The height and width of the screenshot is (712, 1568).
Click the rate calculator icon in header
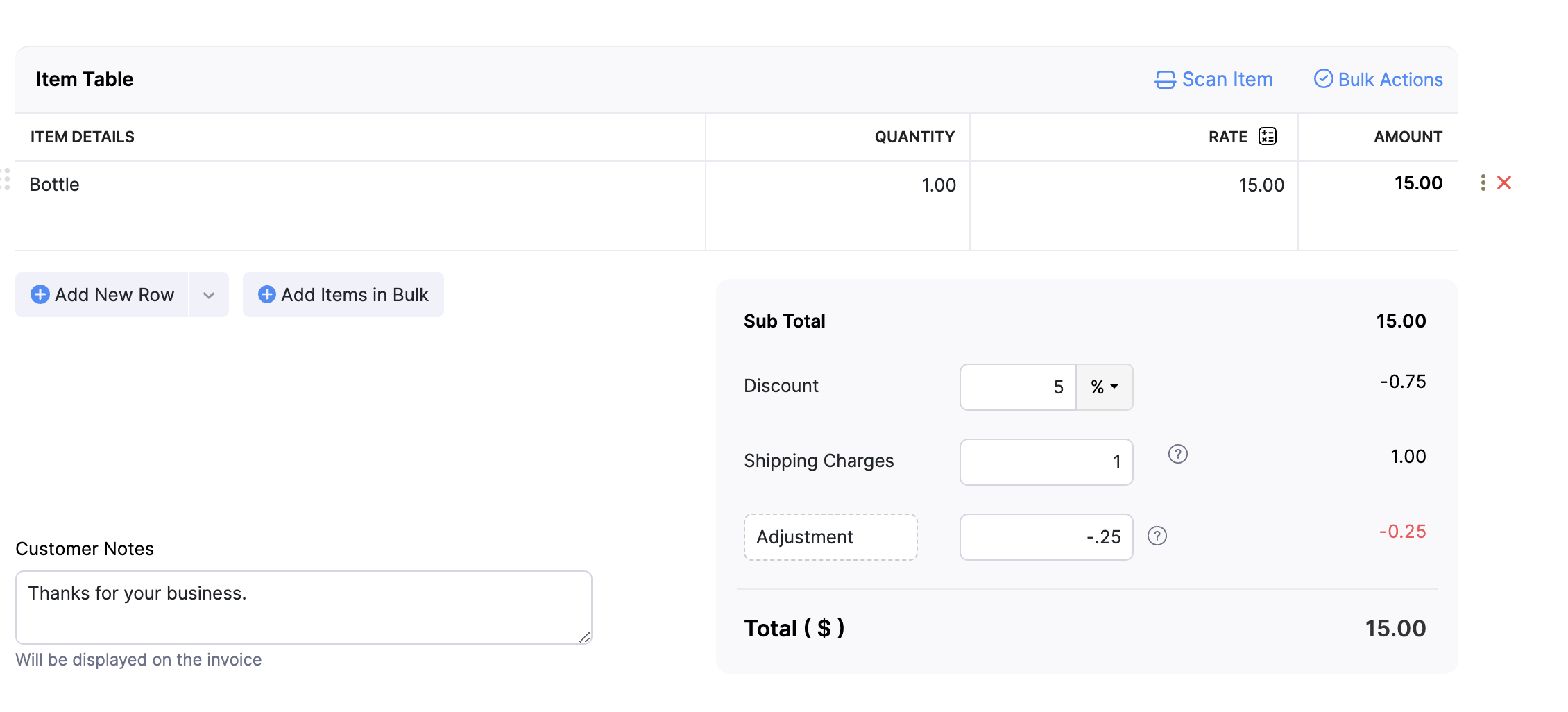[1267, 137]
